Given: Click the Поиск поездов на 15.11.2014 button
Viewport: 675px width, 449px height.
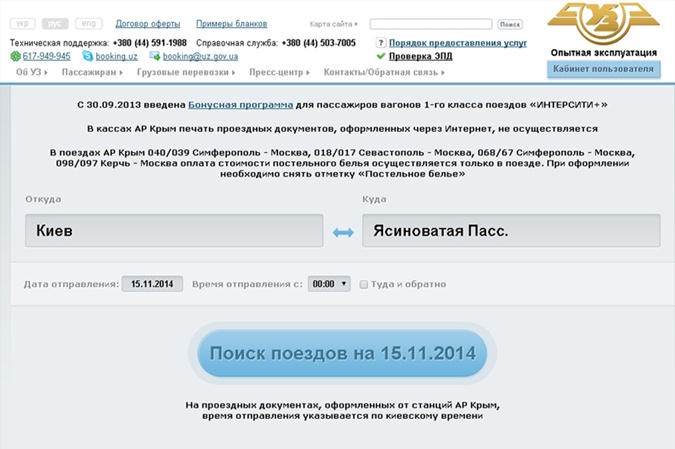Looking at the screenshot, I should (x=342, y=354).
